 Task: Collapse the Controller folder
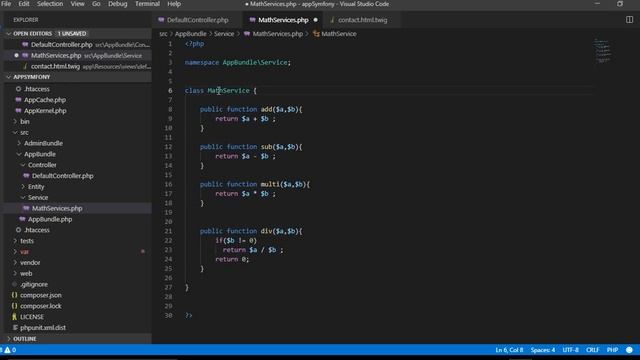click(42, 165)
